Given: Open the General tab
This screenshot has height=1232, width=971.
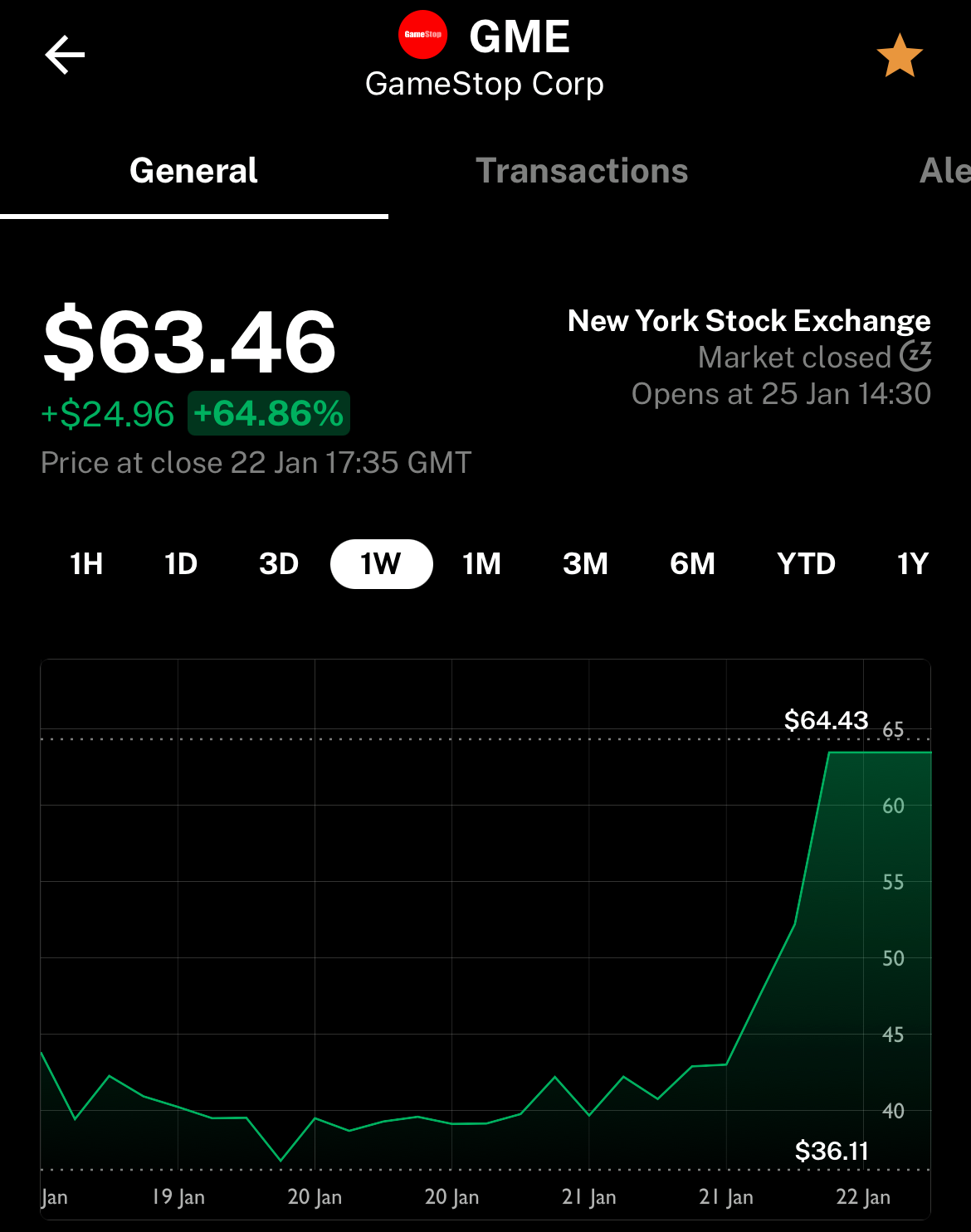Looking at the screenshot, I should (x=193, y=171).
